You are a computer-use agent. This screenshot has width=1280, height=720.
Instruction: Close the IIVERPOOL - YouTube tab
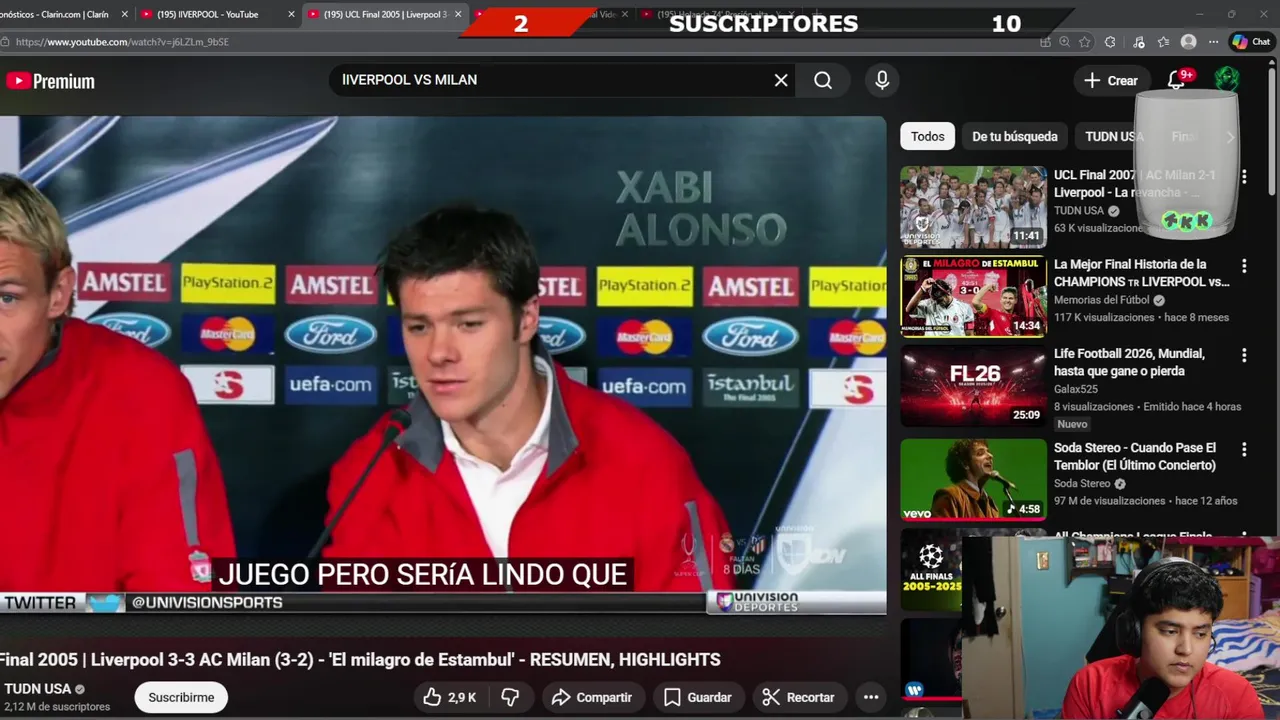pyautogui.click(x=291, y=15)
